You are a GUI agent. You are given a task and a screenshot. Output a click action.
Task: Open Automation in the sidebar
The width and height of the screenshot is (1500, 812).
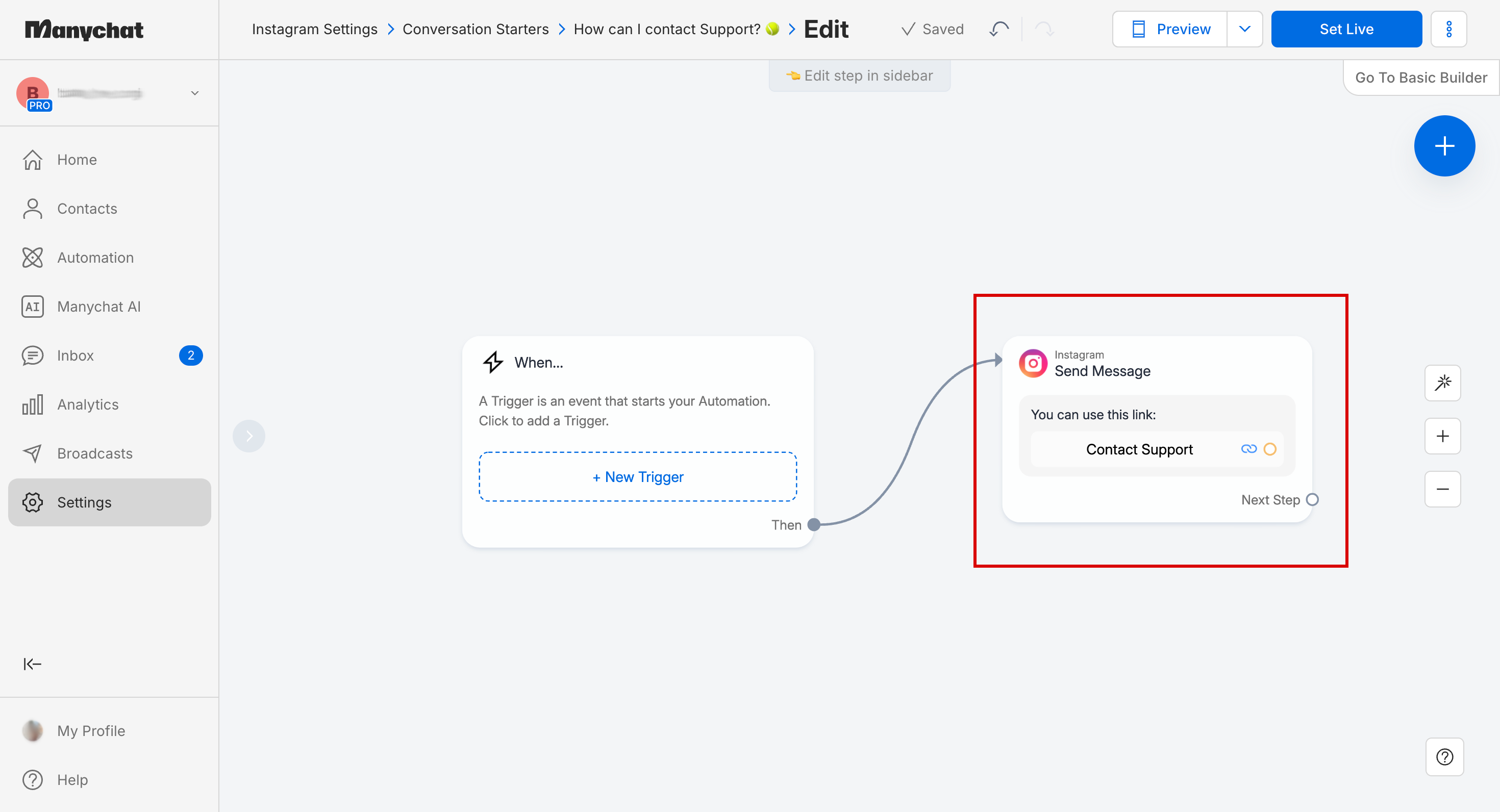coord(95,257)
